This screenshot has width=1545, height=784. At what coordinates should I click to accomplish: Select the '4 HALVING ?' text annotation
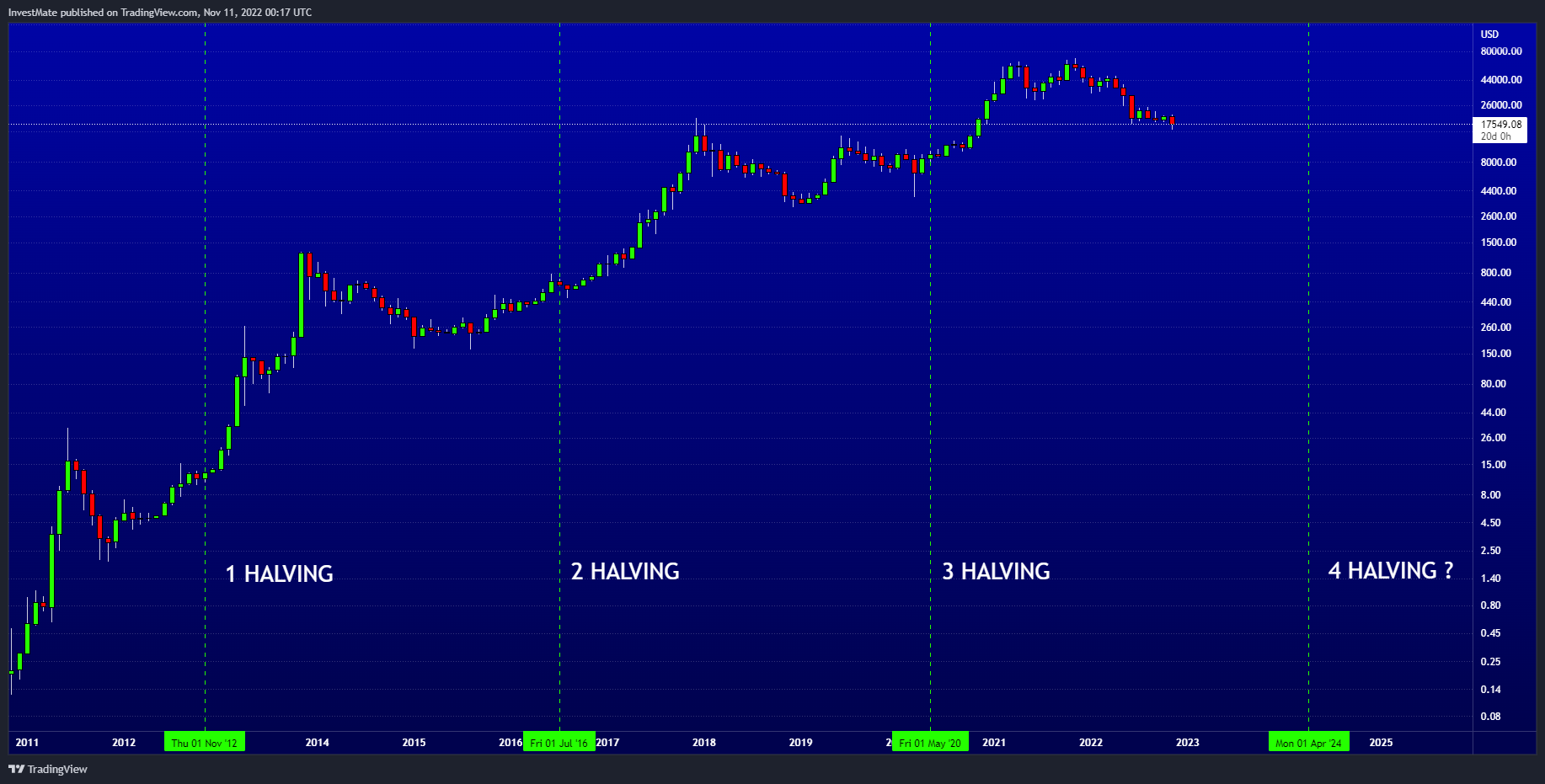[x=1391, y=570]
